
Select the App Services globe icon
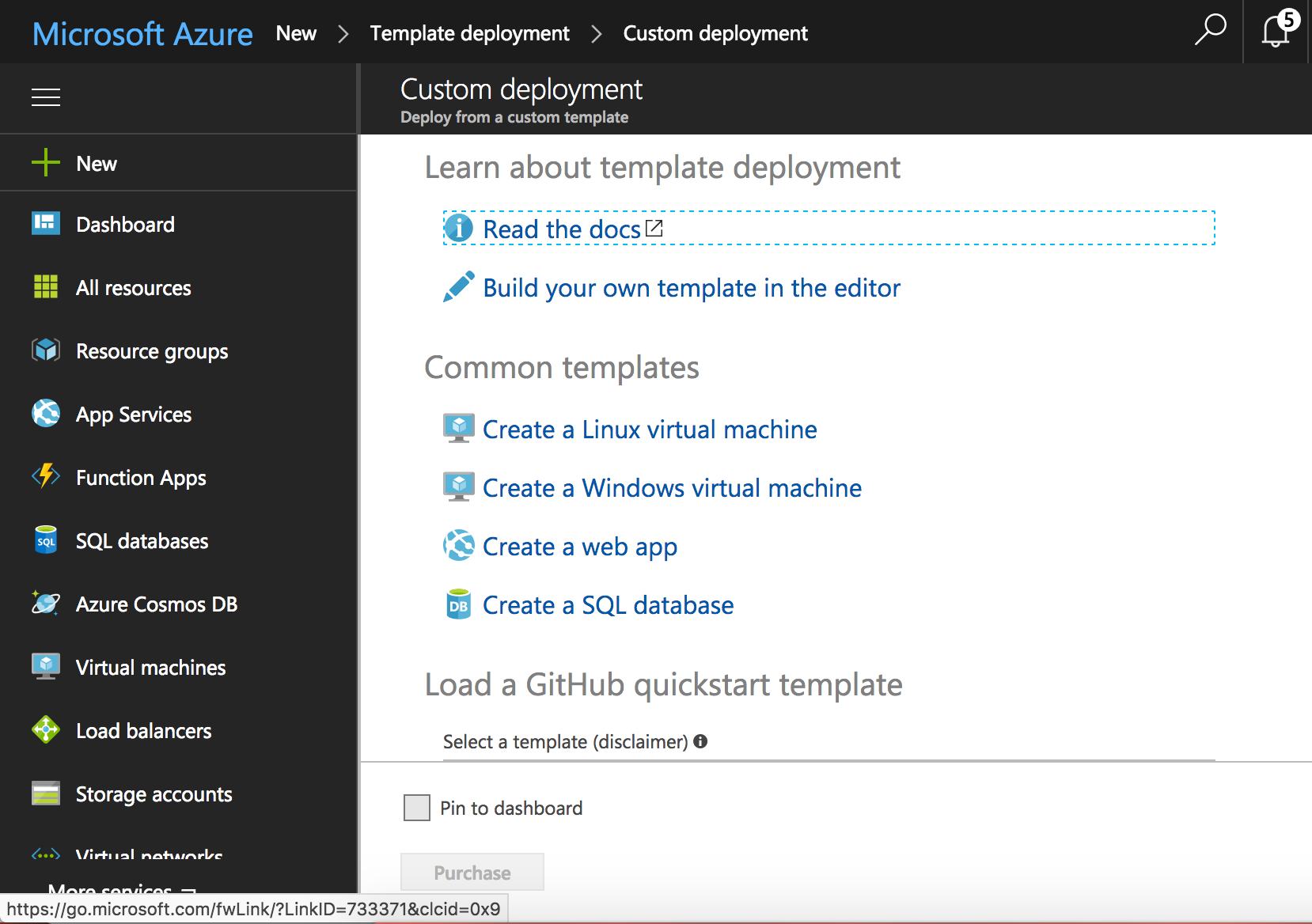[x=46, y=414]
